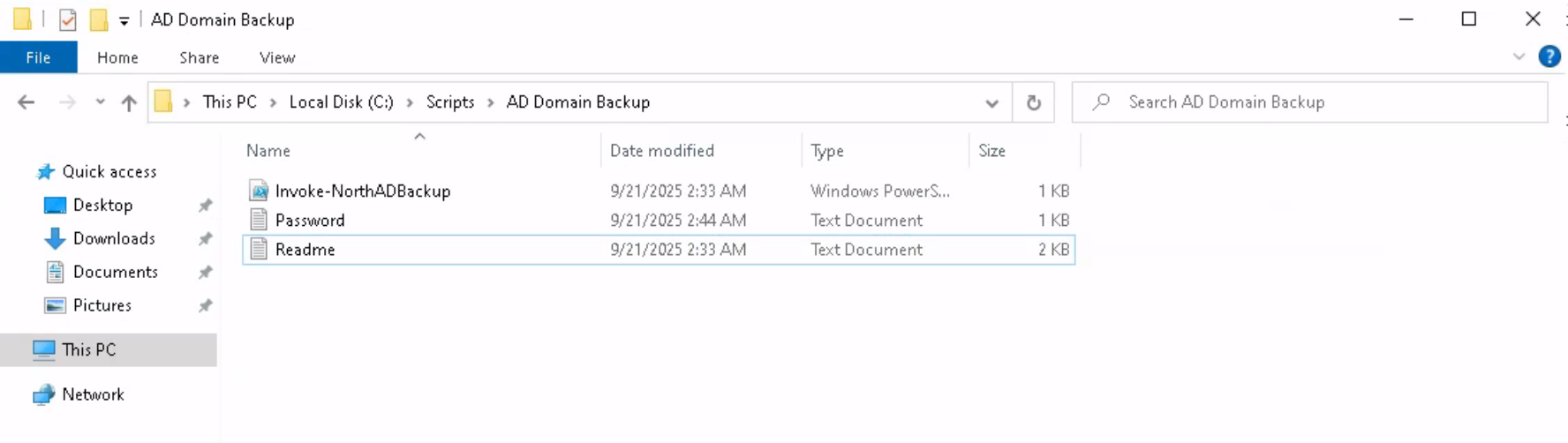
Task: Open the File menu
Action: 38,57
